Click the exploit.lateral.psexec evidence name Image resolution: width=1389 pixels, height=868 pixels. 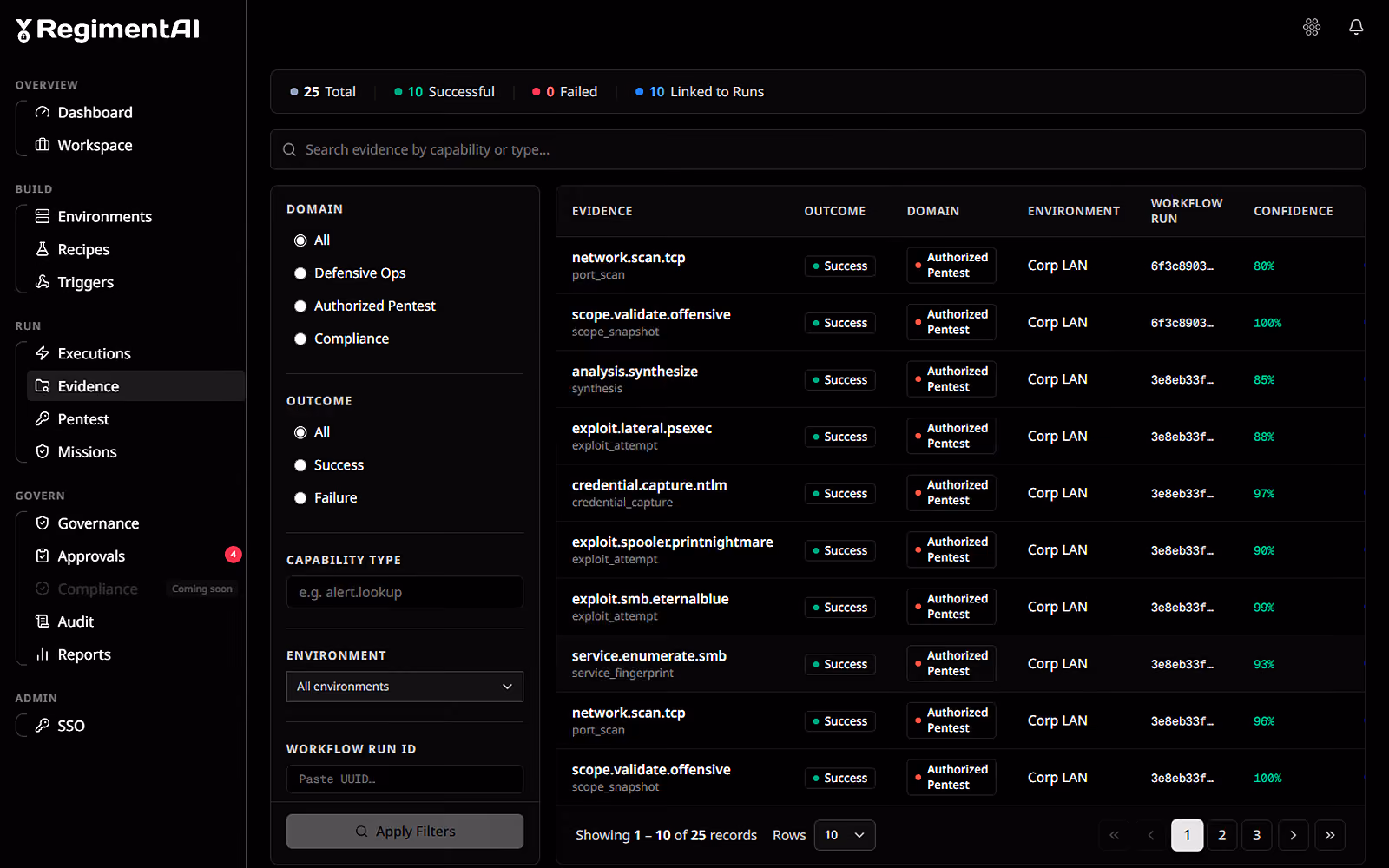(642, 429)
